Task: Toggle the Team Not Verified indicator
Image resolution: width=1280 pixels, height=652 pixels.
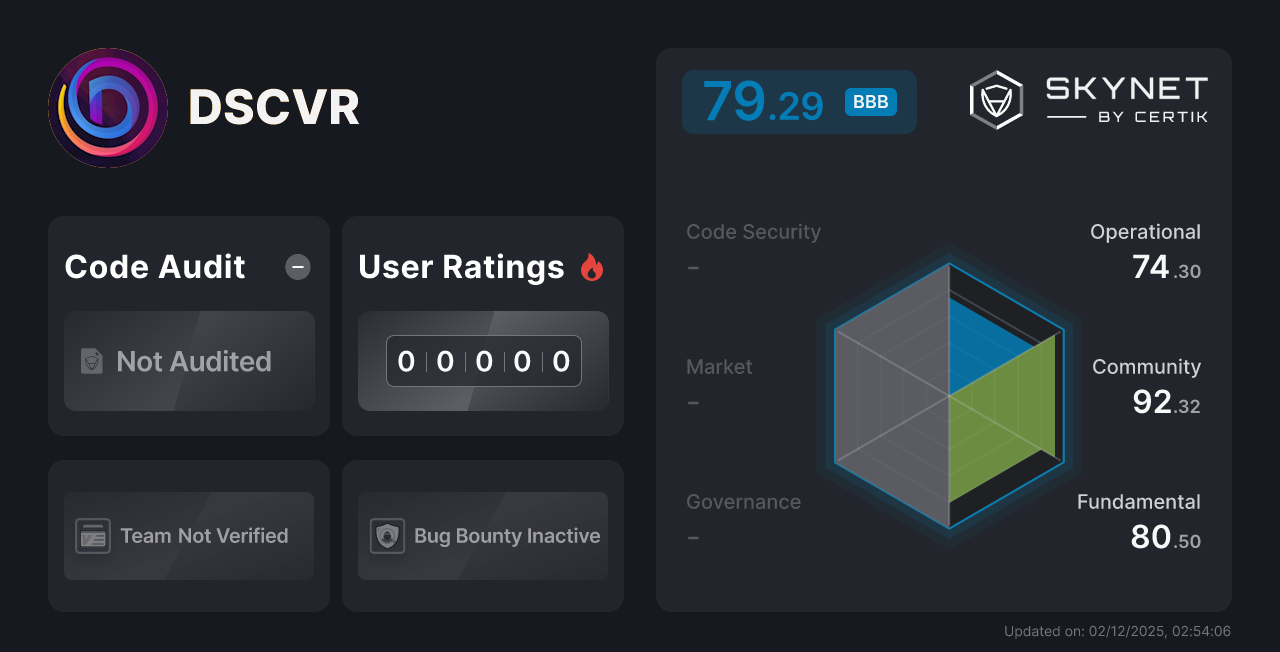Action: (x=188, y=535)
